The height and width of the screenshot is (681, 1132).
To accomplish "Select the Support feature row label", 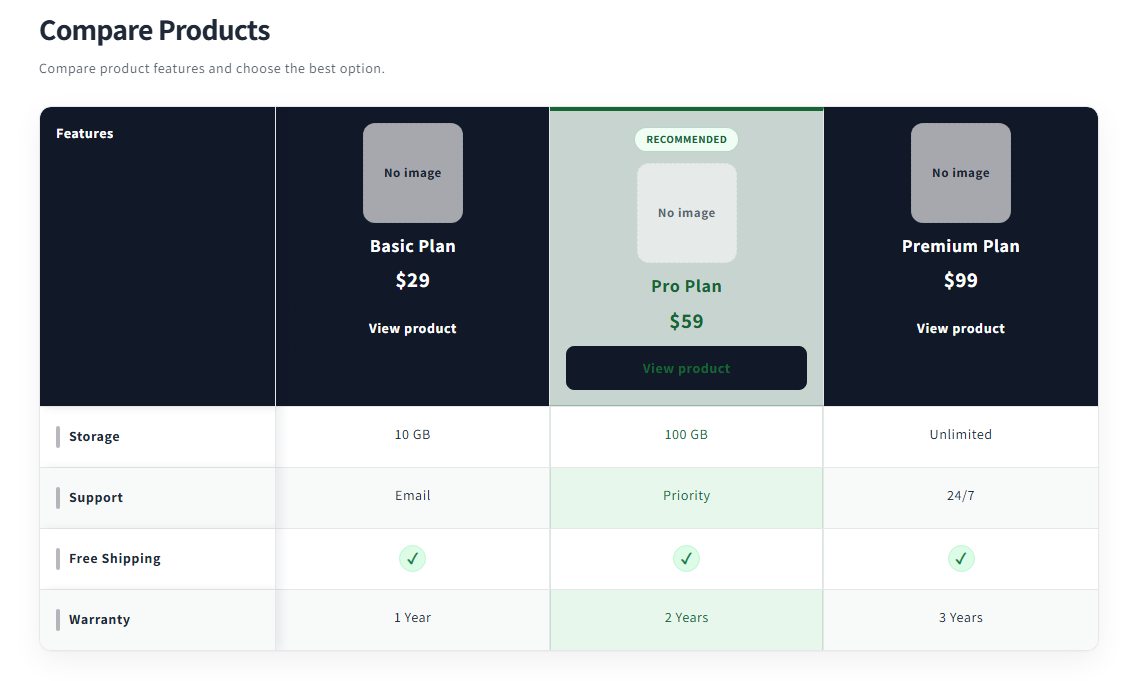I will pos(96,498).
